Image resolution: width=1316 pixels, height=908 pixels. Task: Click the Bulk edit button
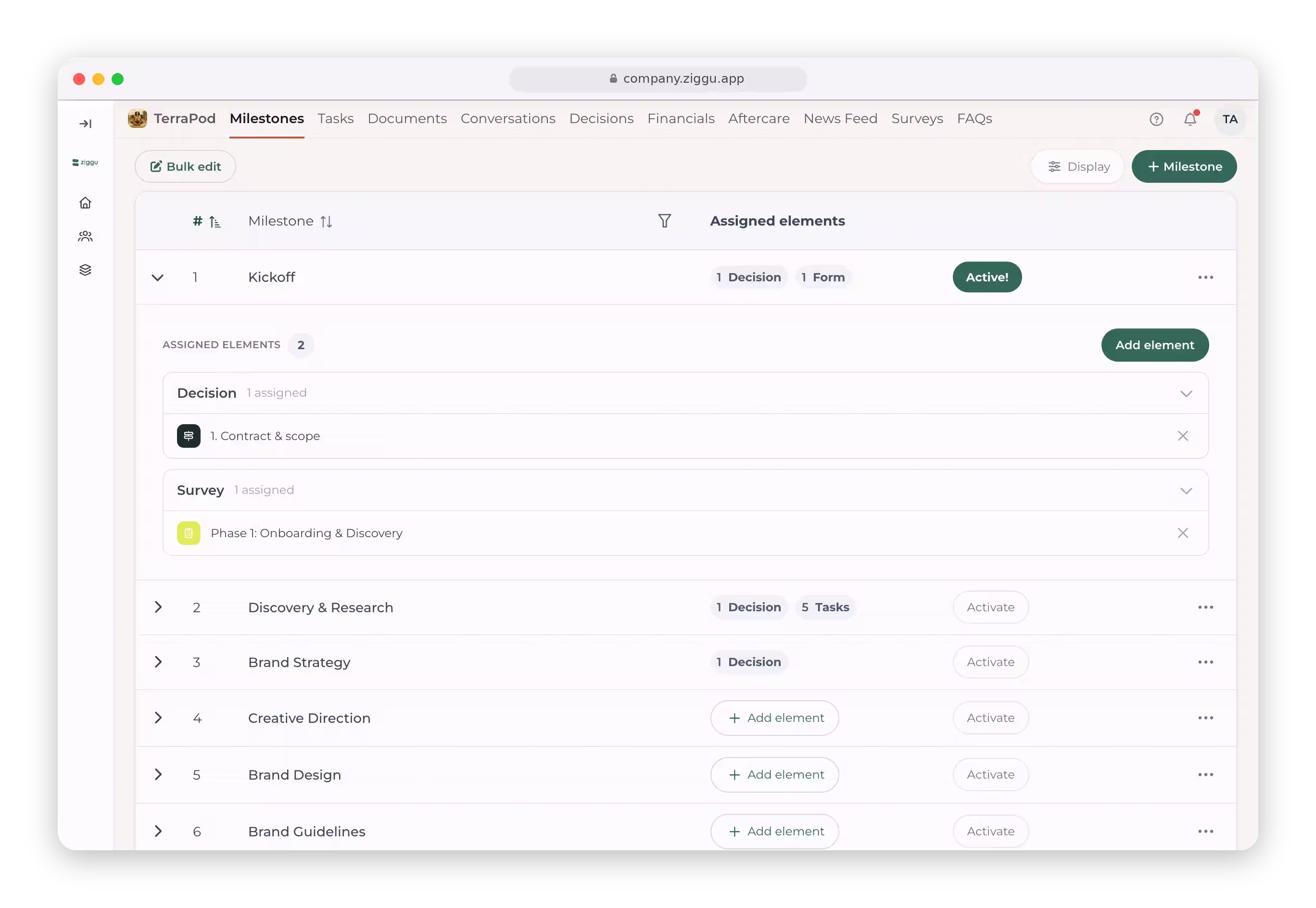tap(186, 167)
